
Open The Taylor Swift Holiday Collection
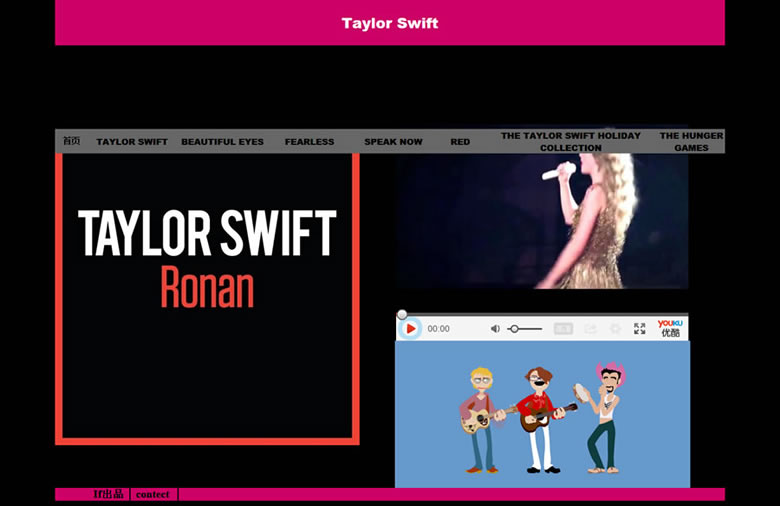pyautogui.click(x=570, y=141)
